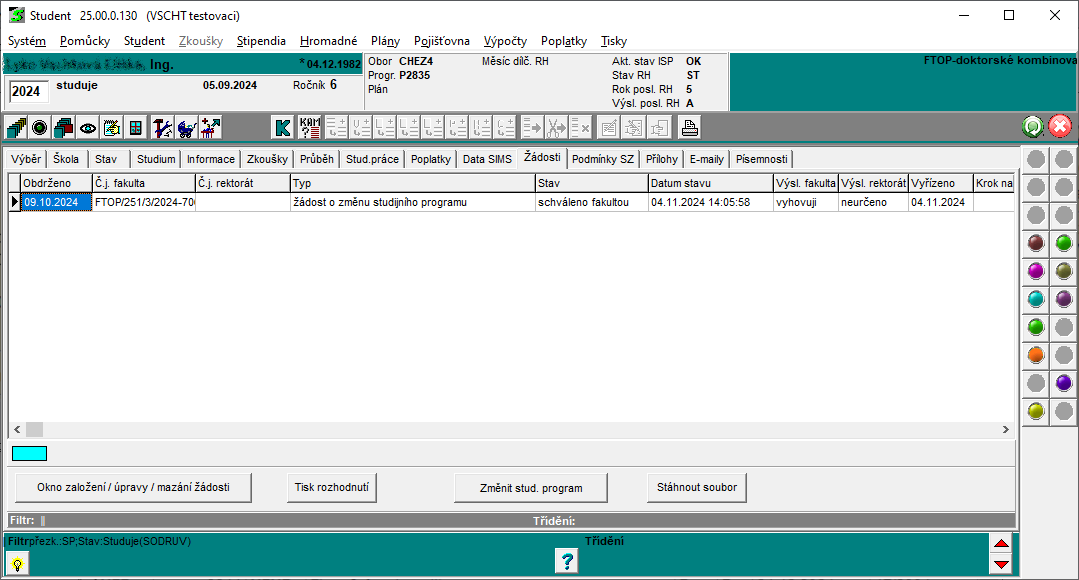Click the printer icon in the toolbar
The width and height of the screenshot is (1079, 580).
click(689, 127)
